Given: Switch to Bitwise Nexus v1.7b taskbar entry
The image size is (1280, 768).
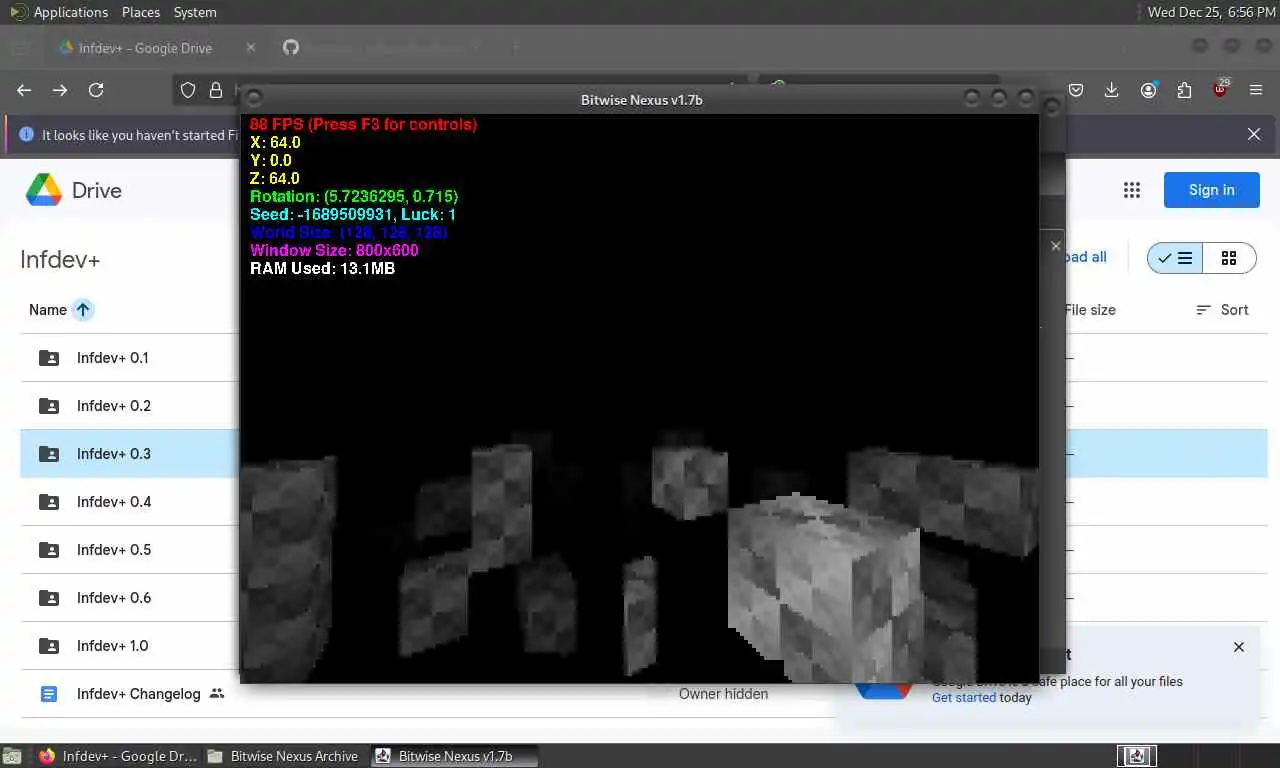Looking at the screenshot, I should tap(454, 756).
